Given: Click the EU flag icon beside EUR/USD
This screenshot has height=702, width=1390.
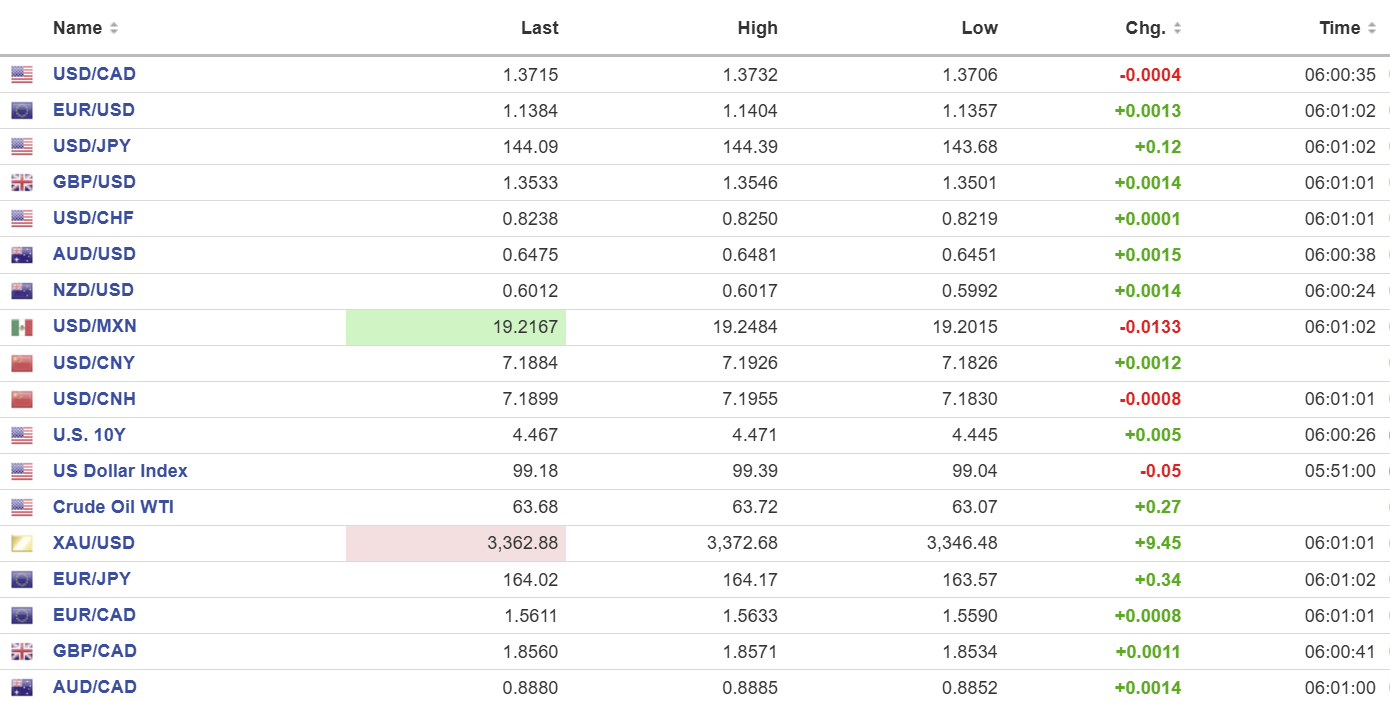Looking at the screenshot, I should (x=22, y=110).
